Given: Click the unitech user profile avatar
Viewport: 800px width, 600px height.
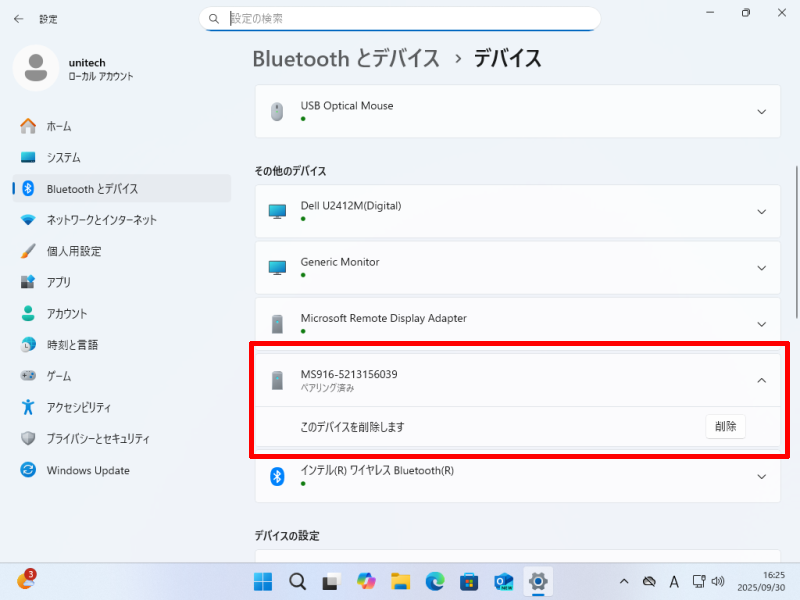Looking at the screenshot, I should [x=36, y=68].
